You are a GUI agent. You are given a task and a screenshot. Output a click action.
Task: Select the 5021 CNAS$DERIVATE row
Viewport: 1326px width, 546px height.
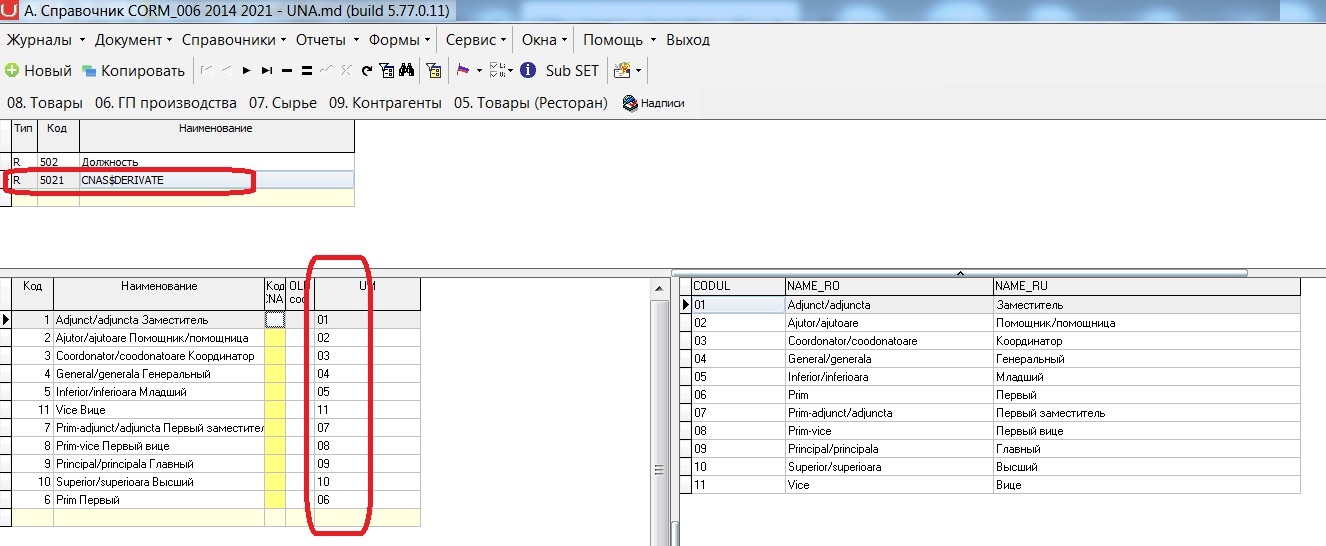[x=182, y=180]
